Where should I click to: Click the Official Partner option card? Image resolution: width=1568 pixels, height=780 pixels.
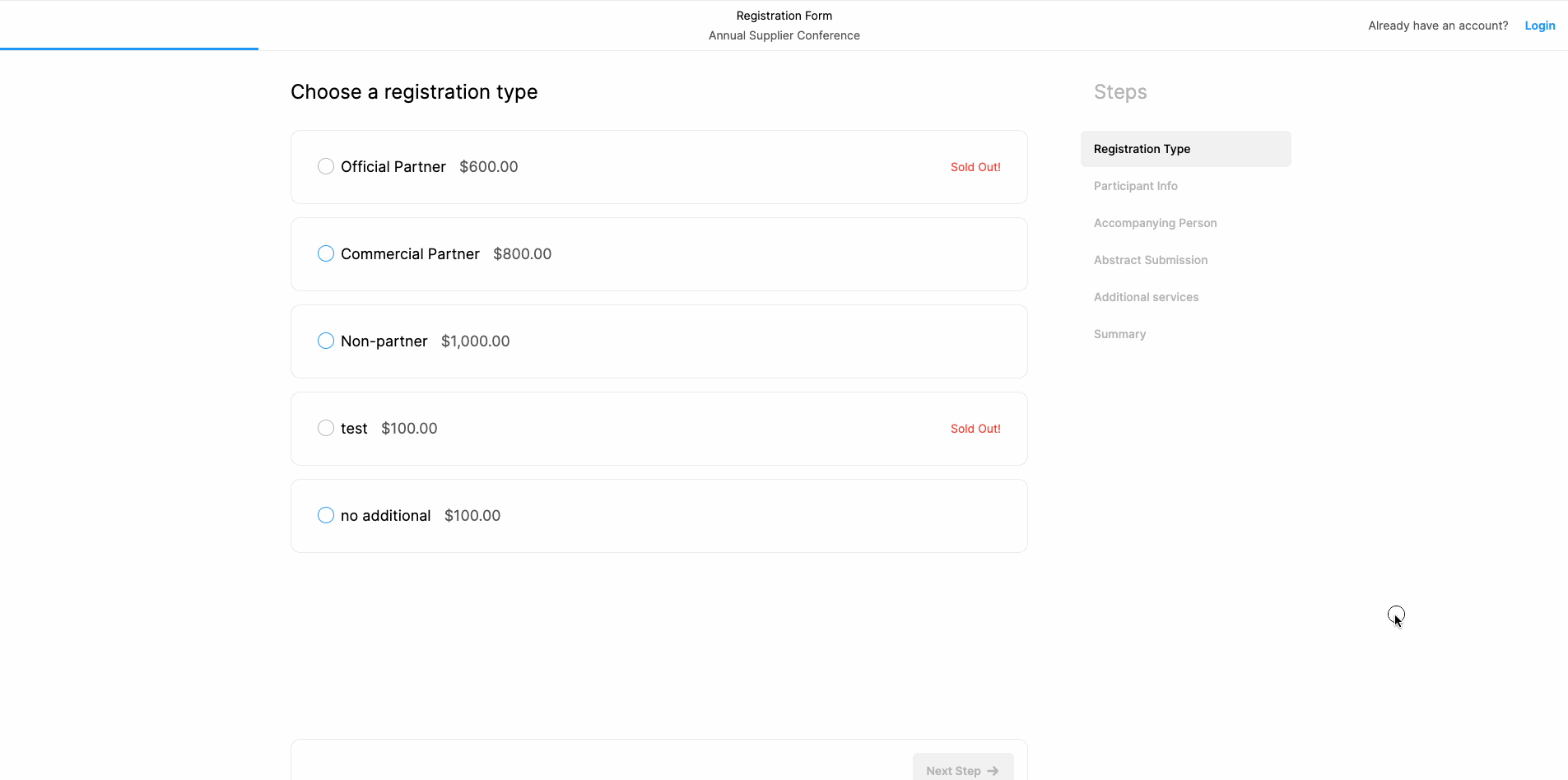coord(658,166)
